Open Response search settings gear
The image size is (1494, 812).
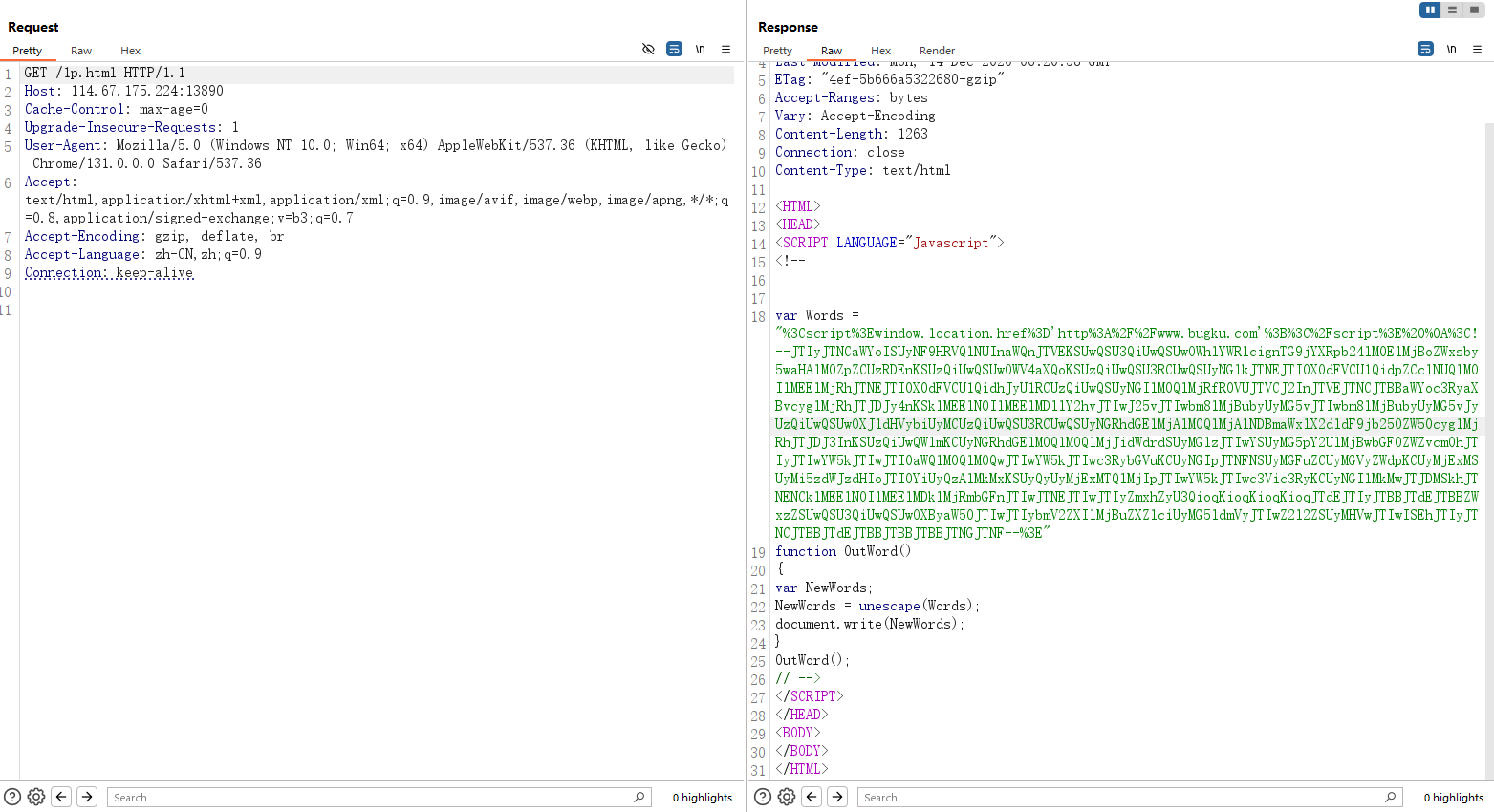coord(787,797)
